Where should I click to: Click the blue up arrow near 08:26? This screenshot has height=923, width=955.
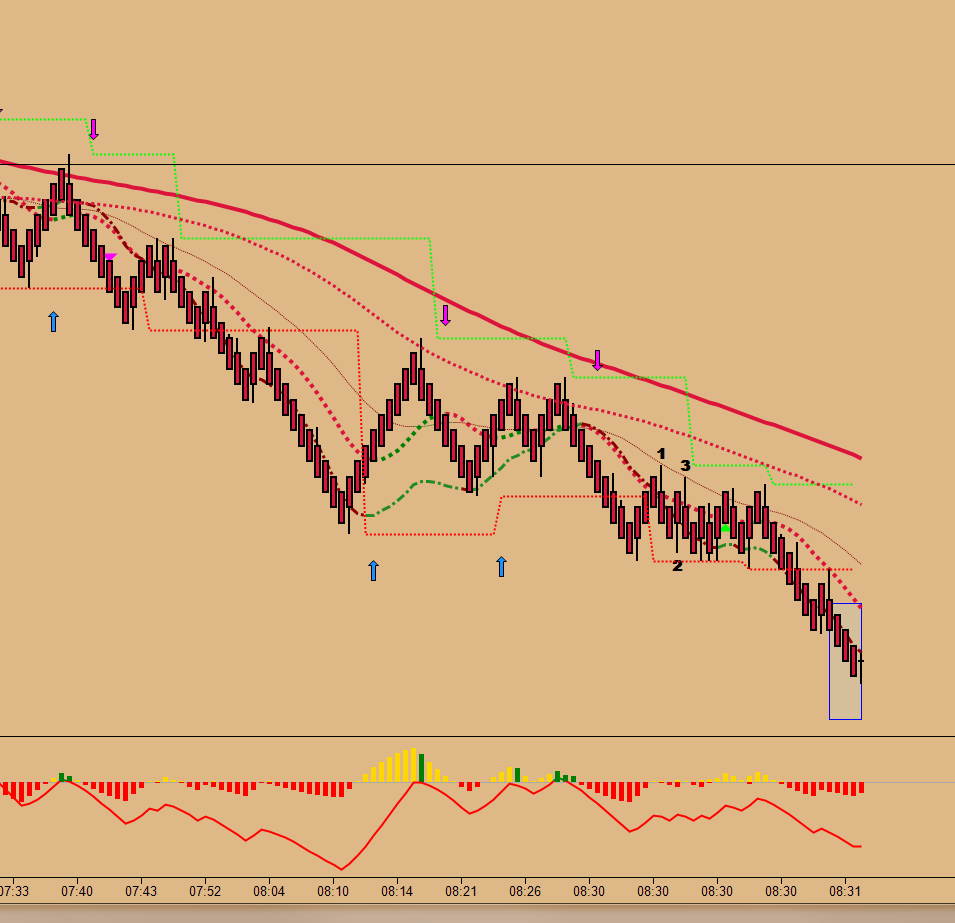[x=501, y=567]
